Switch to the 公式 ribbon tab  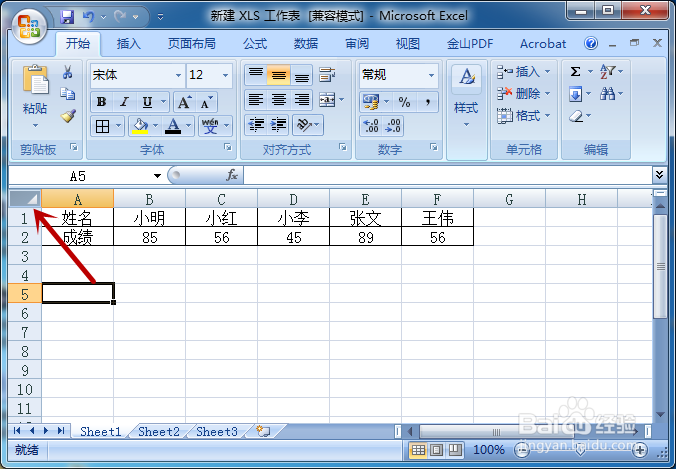pyautogui.click(x=255, y=44)
